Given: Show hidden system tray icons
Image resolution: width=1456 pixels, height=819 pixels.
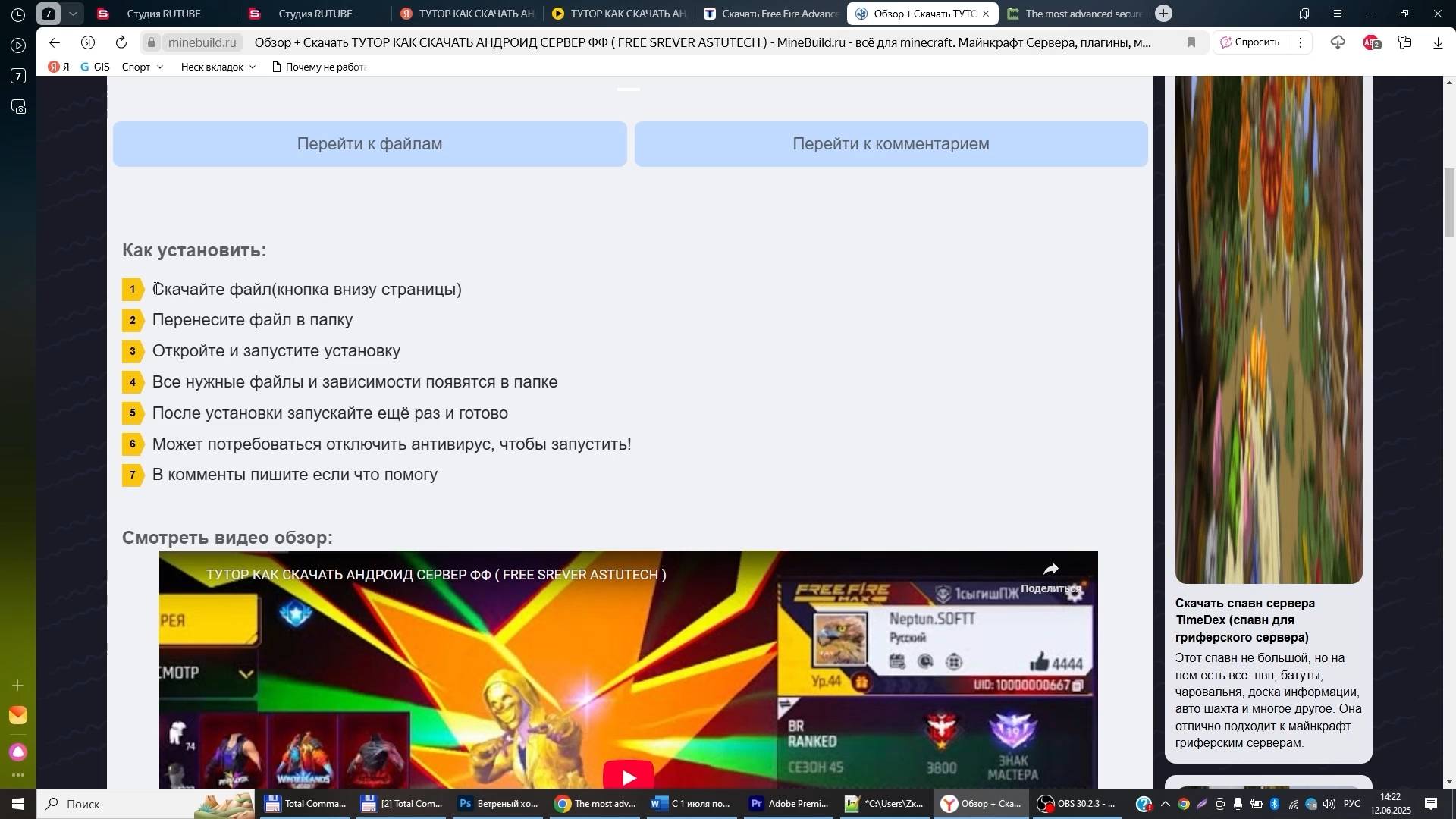Looking at the screenshot, I should click(x=1166, y=804).
